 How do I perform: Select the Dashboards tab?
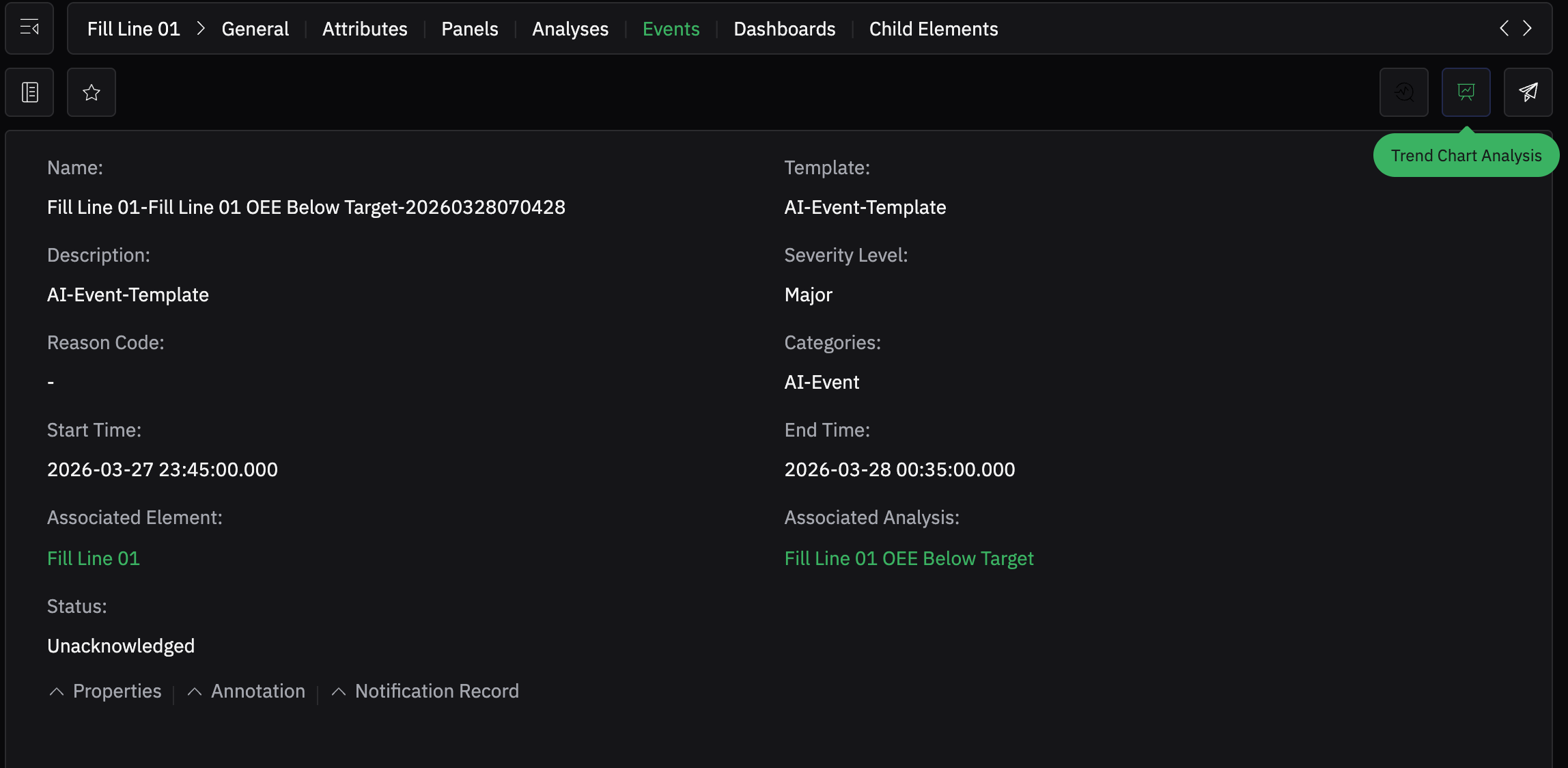tap(784, 29)
